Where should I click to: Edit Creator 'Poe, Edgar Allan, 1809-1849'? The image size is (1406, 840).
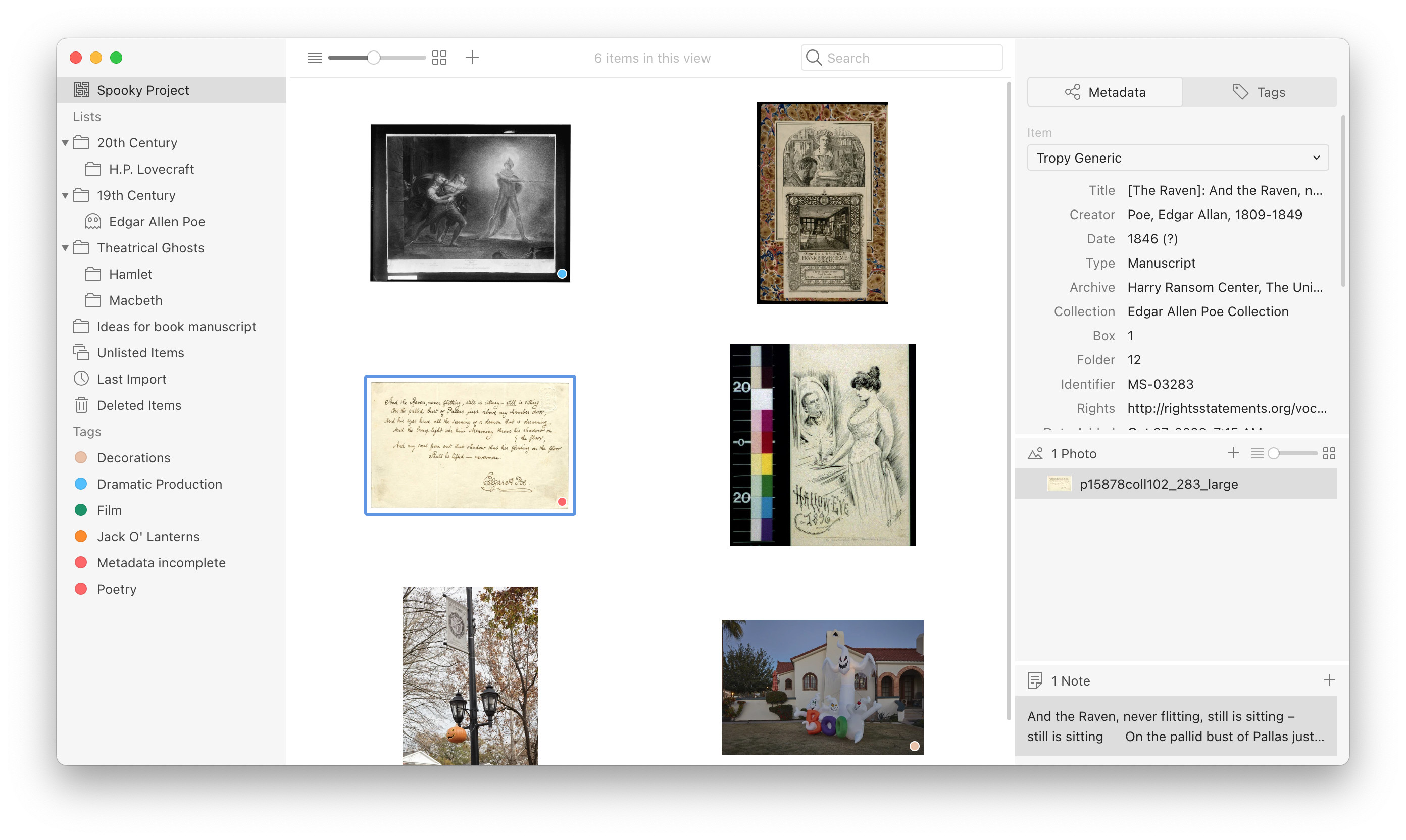pos(1215,215)
